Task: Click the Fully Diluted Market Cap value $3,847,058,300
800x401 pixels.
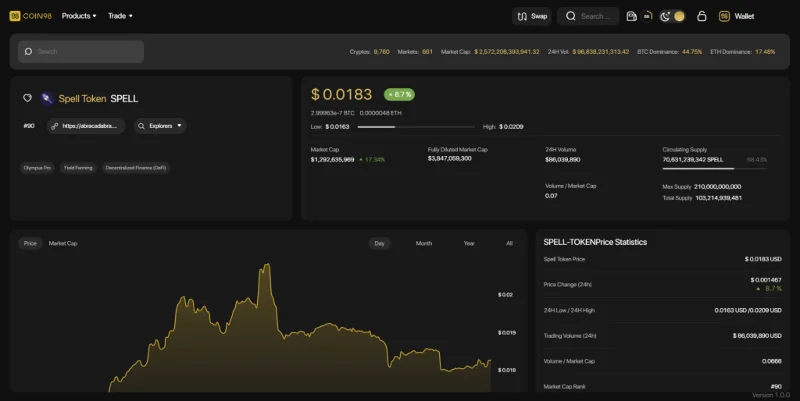Action: point(449,159)
